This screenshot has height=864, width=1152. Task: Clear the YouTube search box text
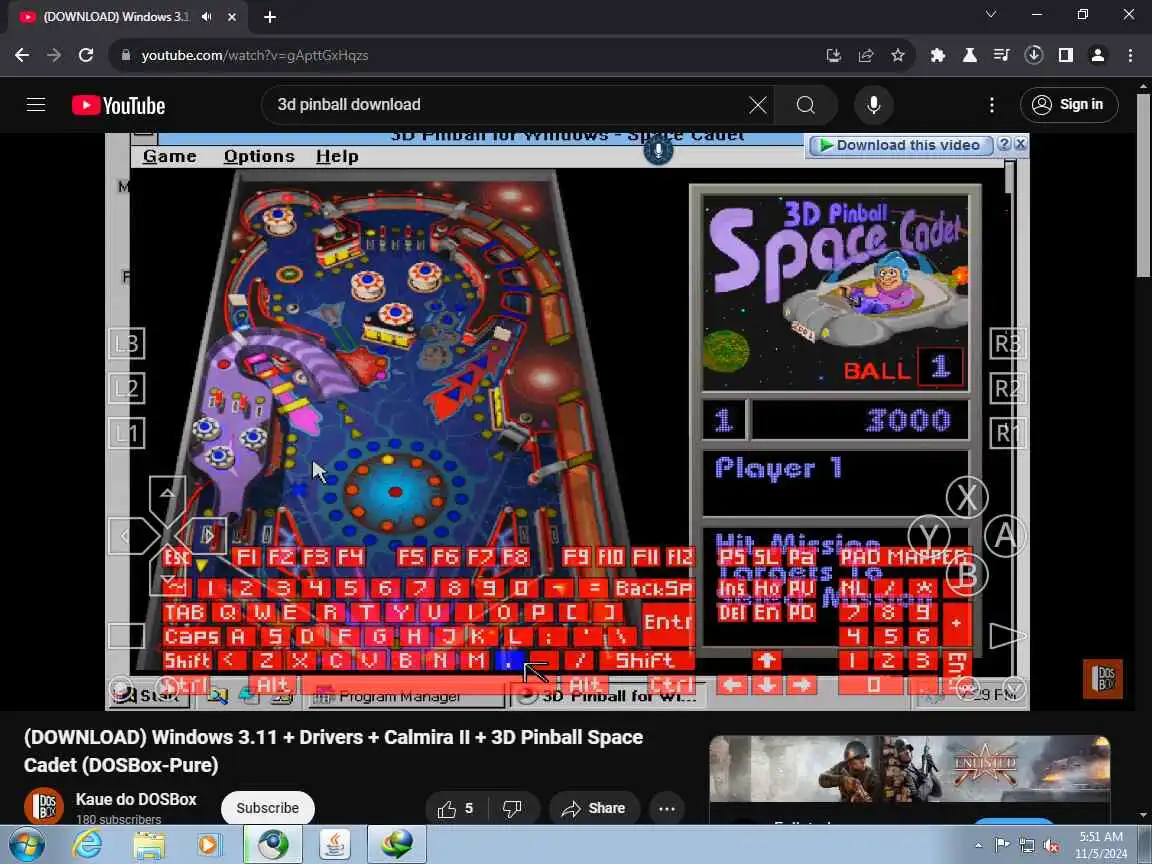757,105
